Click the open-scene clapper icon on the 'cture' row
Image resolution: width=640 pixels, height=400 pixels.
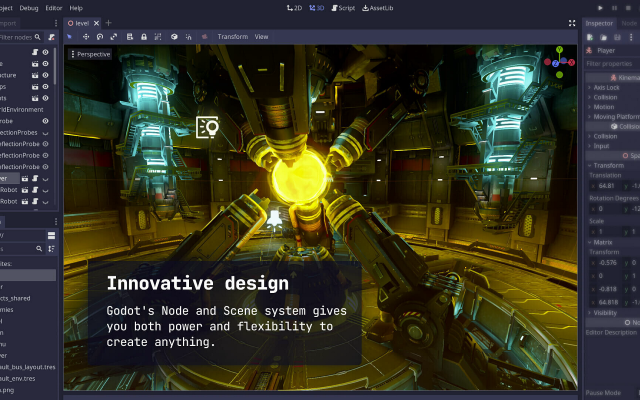coord(35,75)
